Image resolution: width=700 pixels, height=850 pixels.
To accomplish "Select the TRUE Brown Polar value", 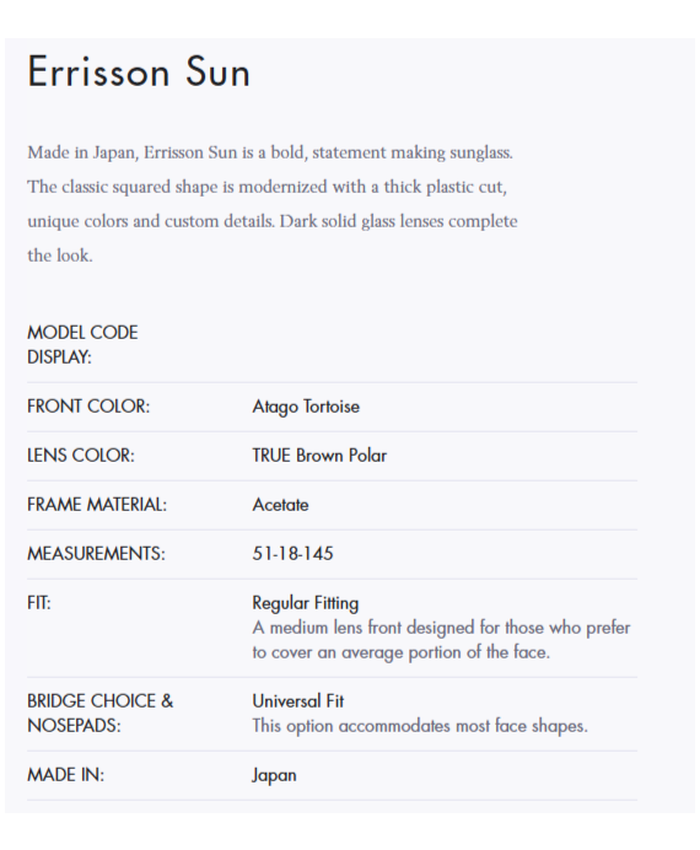I will pos(319,456).
